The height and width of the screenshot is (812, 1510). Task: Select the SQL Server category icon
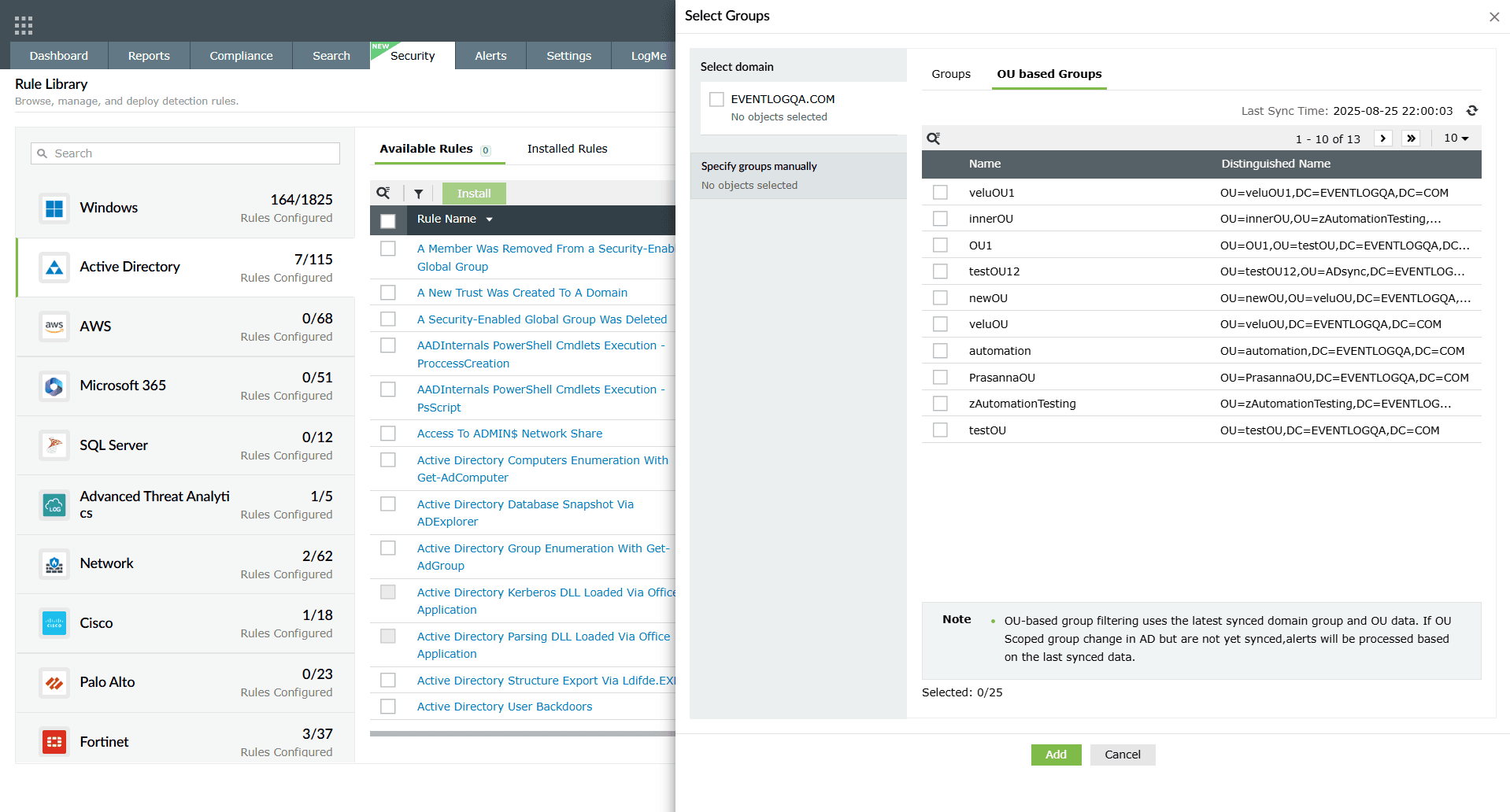point(54,445)
